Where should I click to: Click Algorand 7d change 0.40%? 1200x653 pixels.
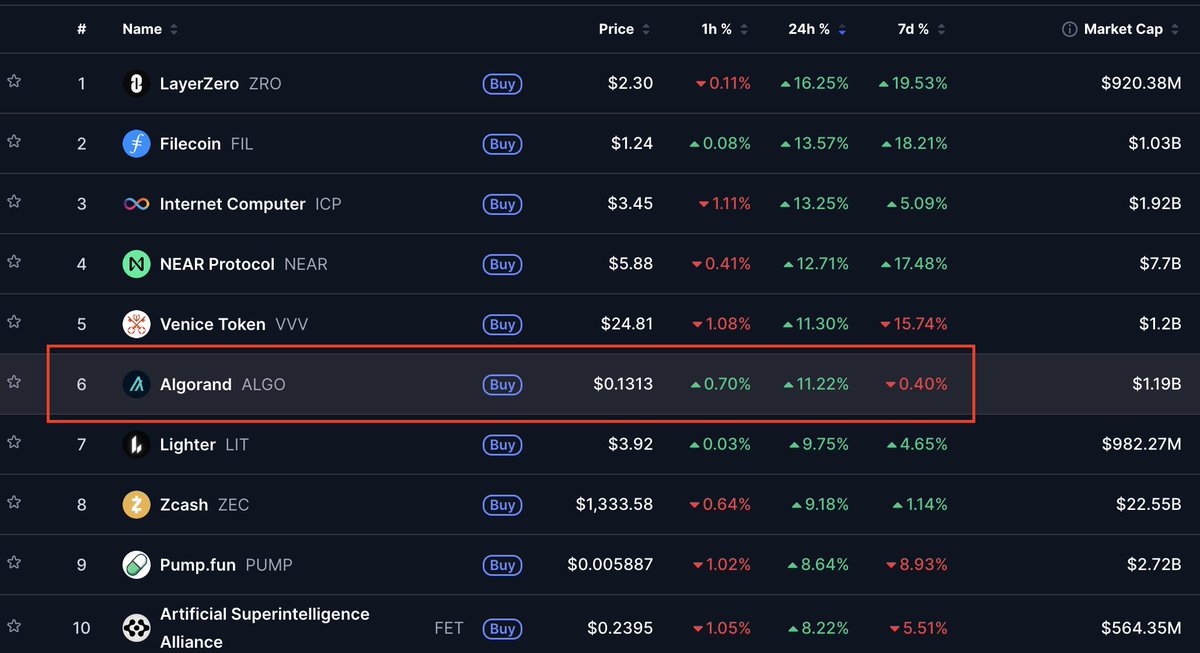click(x=916, y=384)
